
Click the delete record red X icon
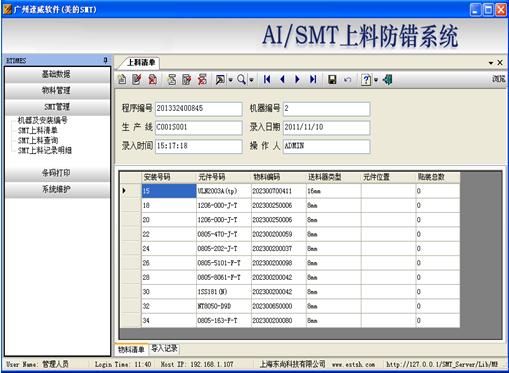[153, 79]
